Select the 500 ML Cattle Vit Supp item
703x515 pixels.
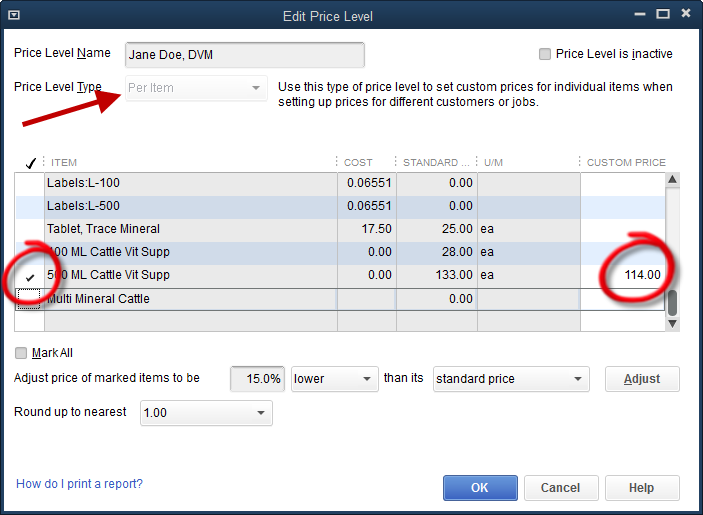(x=108, y=275)
